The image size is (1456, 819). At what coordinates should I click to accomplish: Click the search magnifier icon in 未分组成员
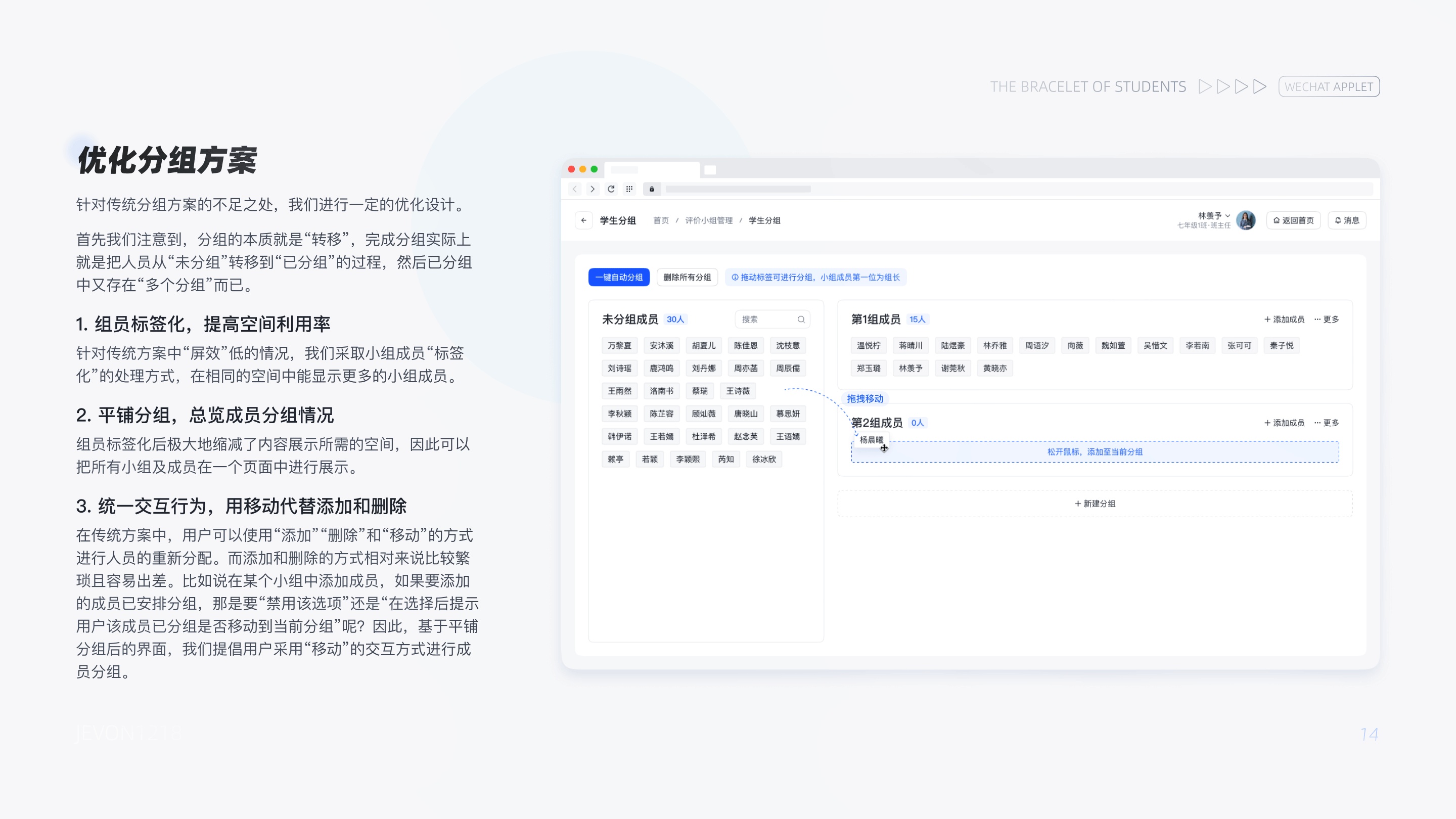801,320
